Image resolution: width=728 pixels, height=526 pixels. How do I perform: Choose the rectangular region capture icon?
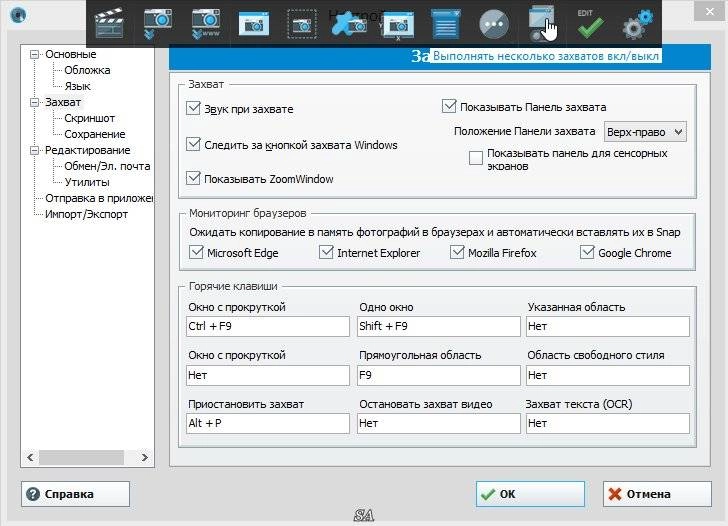point(302,24)
